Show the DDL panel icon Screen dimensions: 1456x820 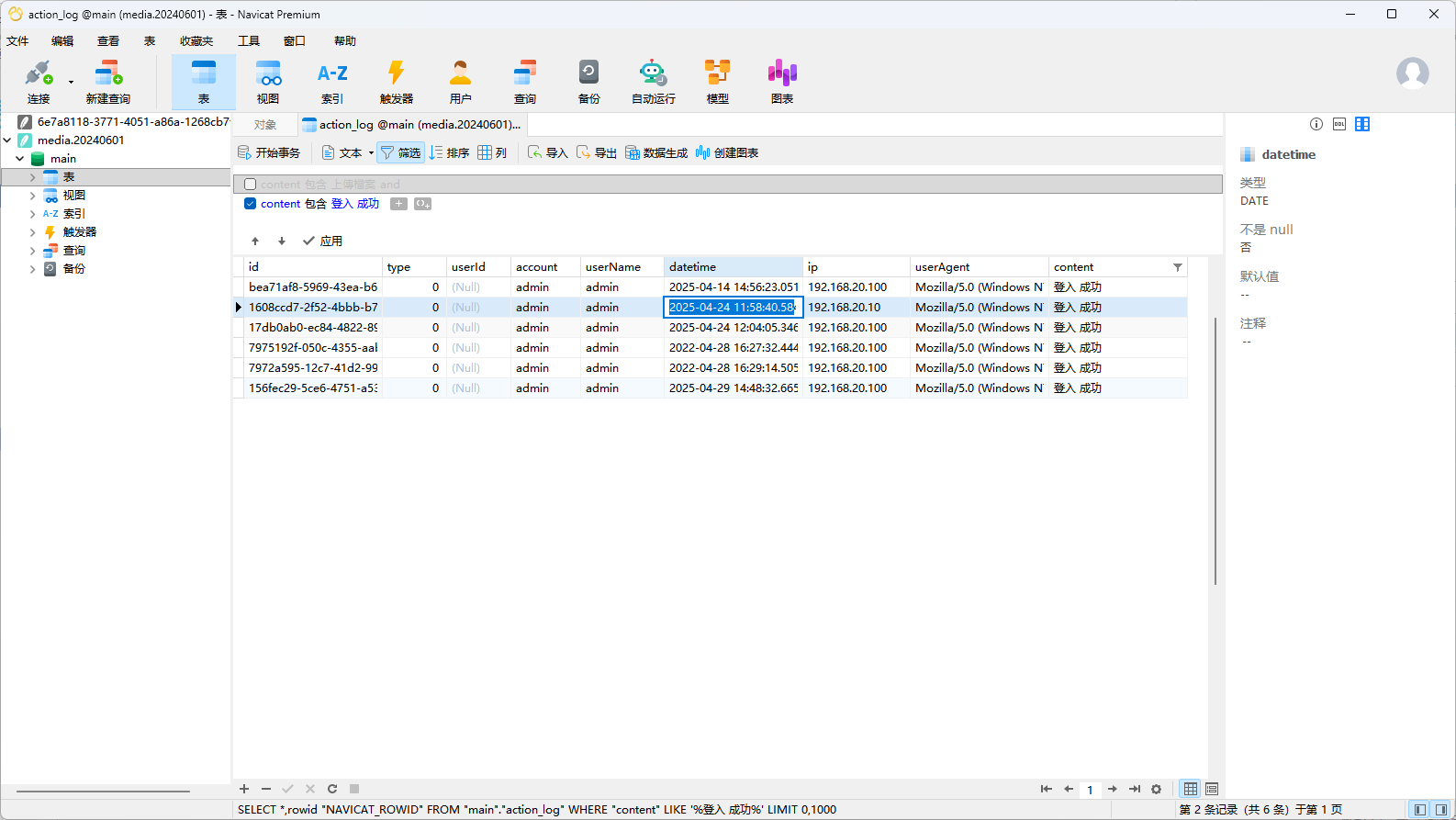click(x=1339, y=124)
